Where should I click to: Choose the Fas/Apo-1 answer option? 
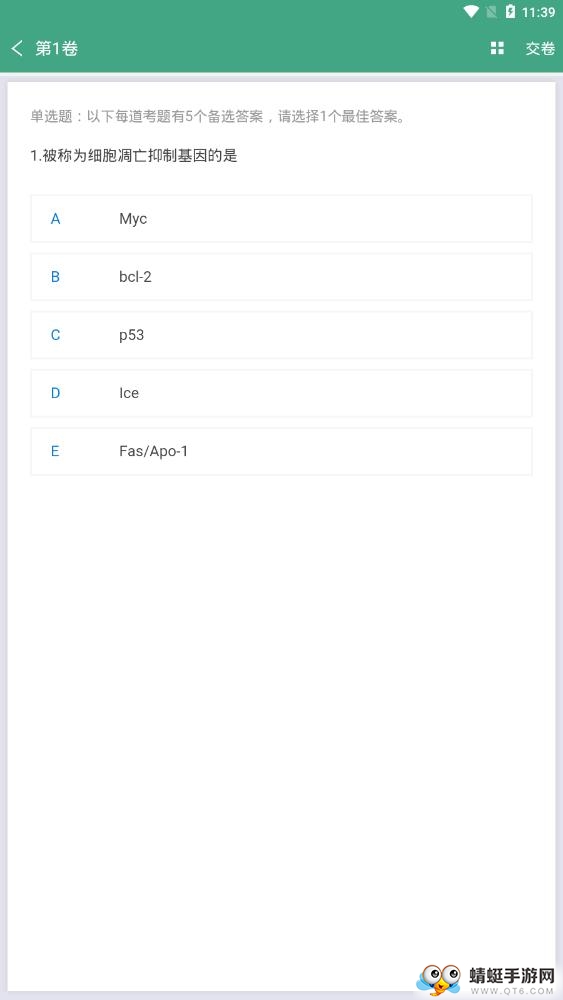click(281, 452)
